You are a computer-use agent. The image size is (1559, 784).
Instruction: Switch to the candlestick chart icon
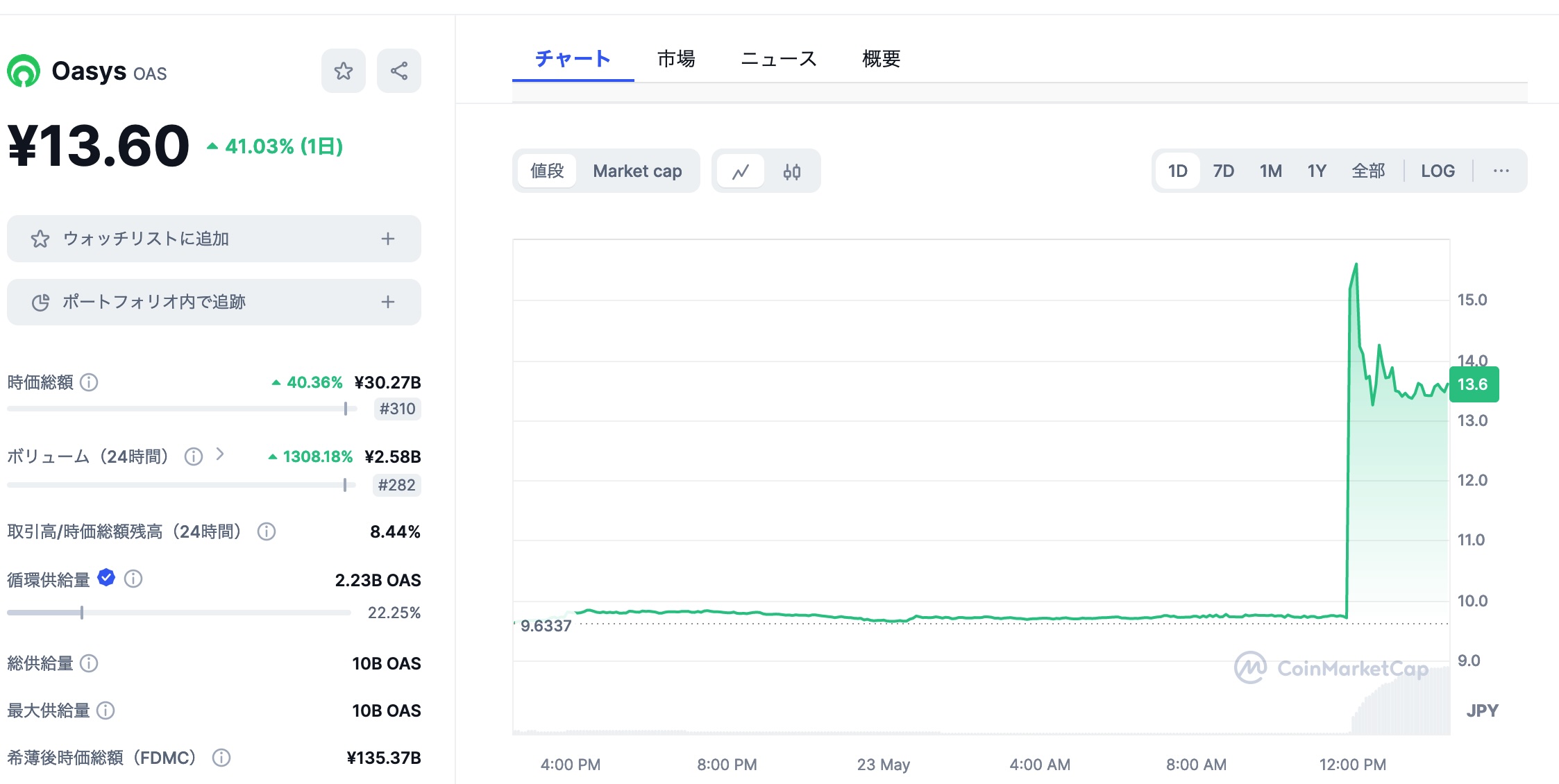[791, 171]
